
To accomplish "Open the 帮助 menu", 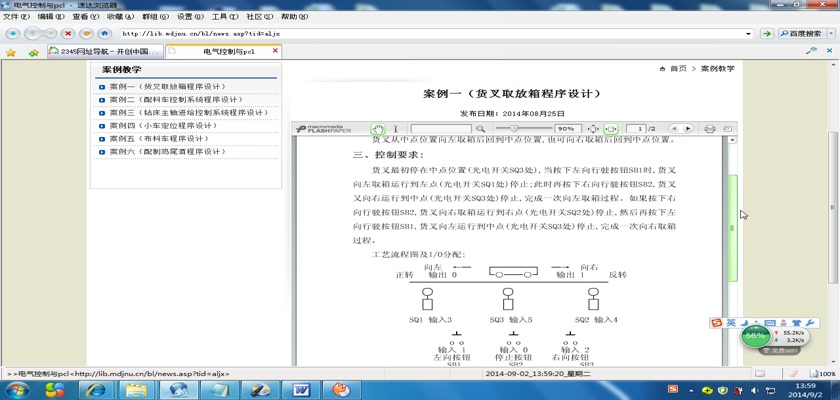I will 295,17.
